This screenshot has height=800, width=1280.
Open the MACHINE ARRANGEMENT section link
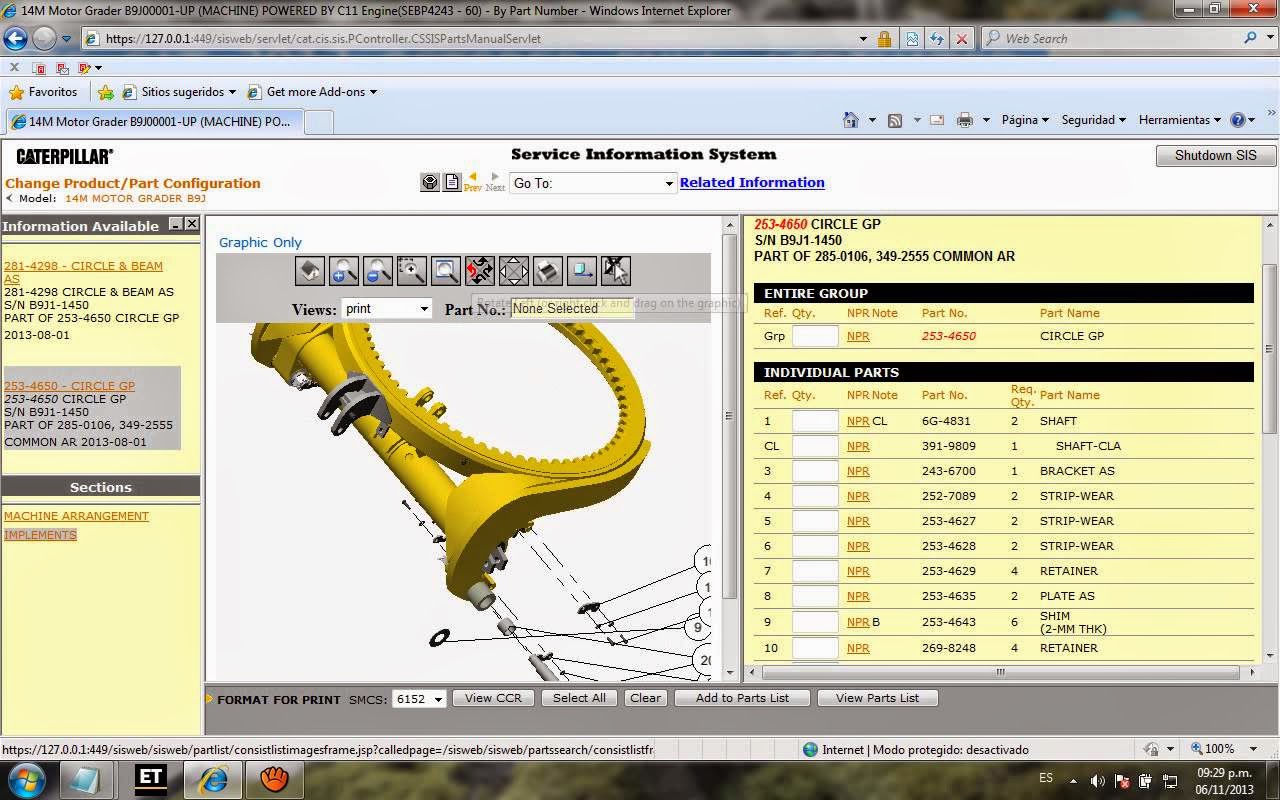pos(76,516)
